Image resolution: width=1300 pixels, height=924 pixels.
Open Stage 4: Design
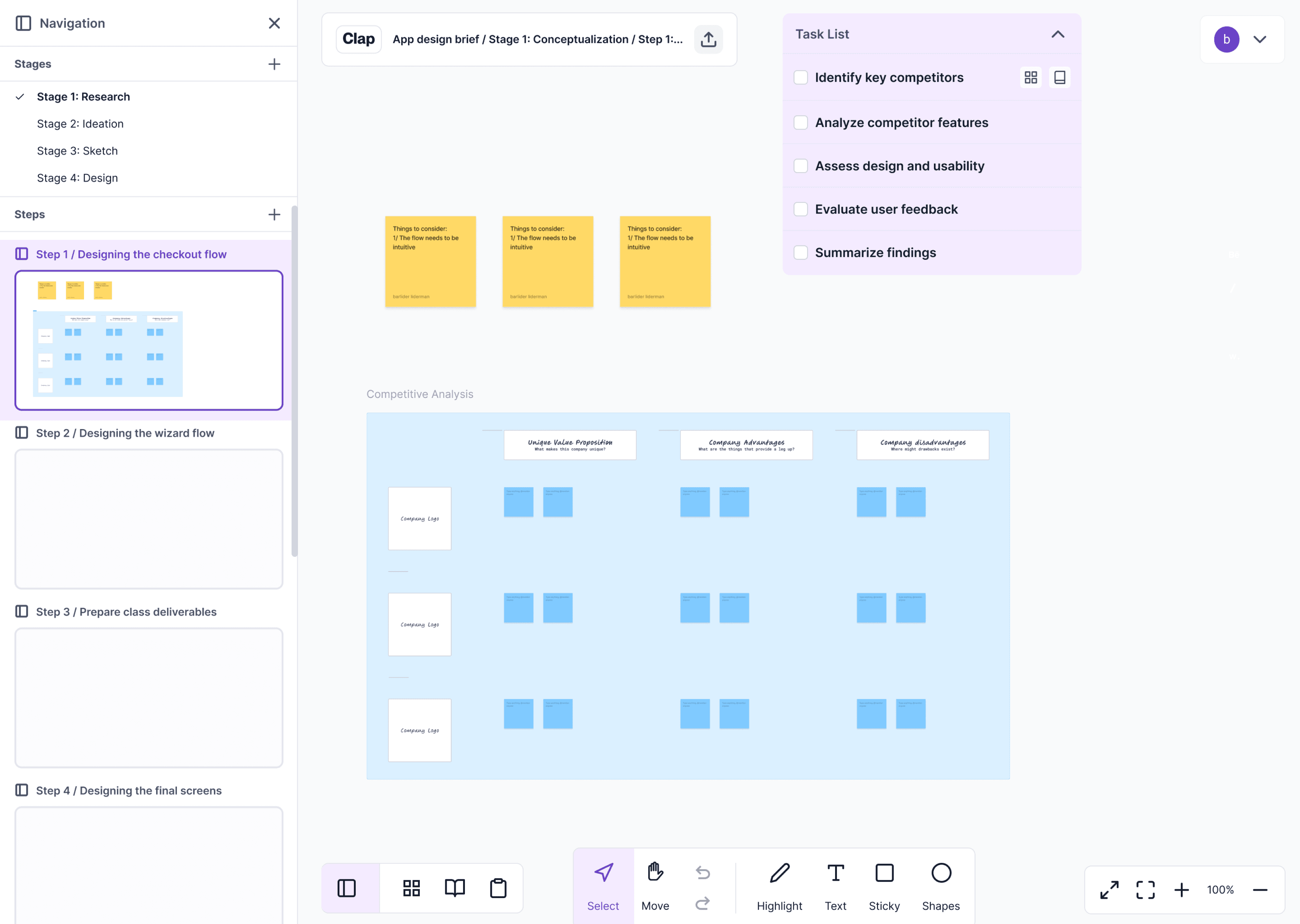[x=77, y=178]
